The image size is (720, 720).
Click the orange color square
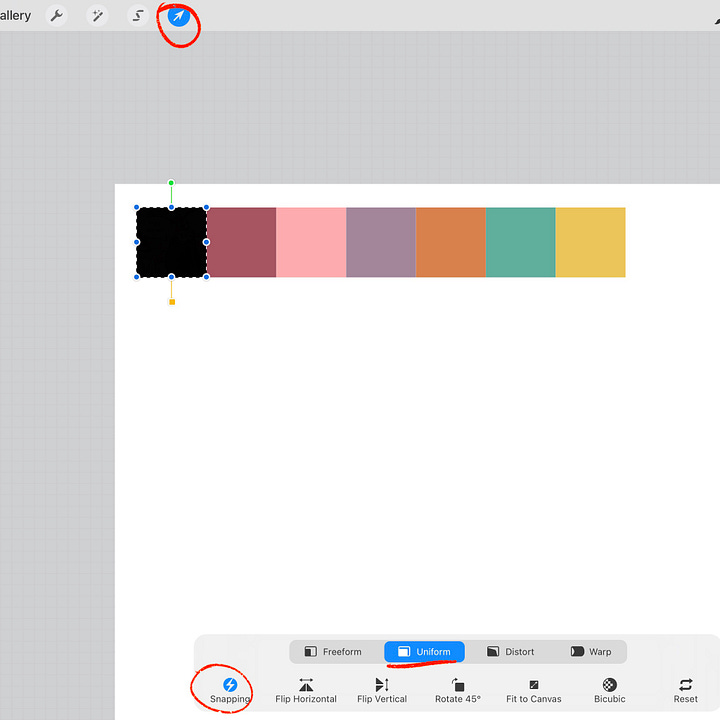click(451, 242)
